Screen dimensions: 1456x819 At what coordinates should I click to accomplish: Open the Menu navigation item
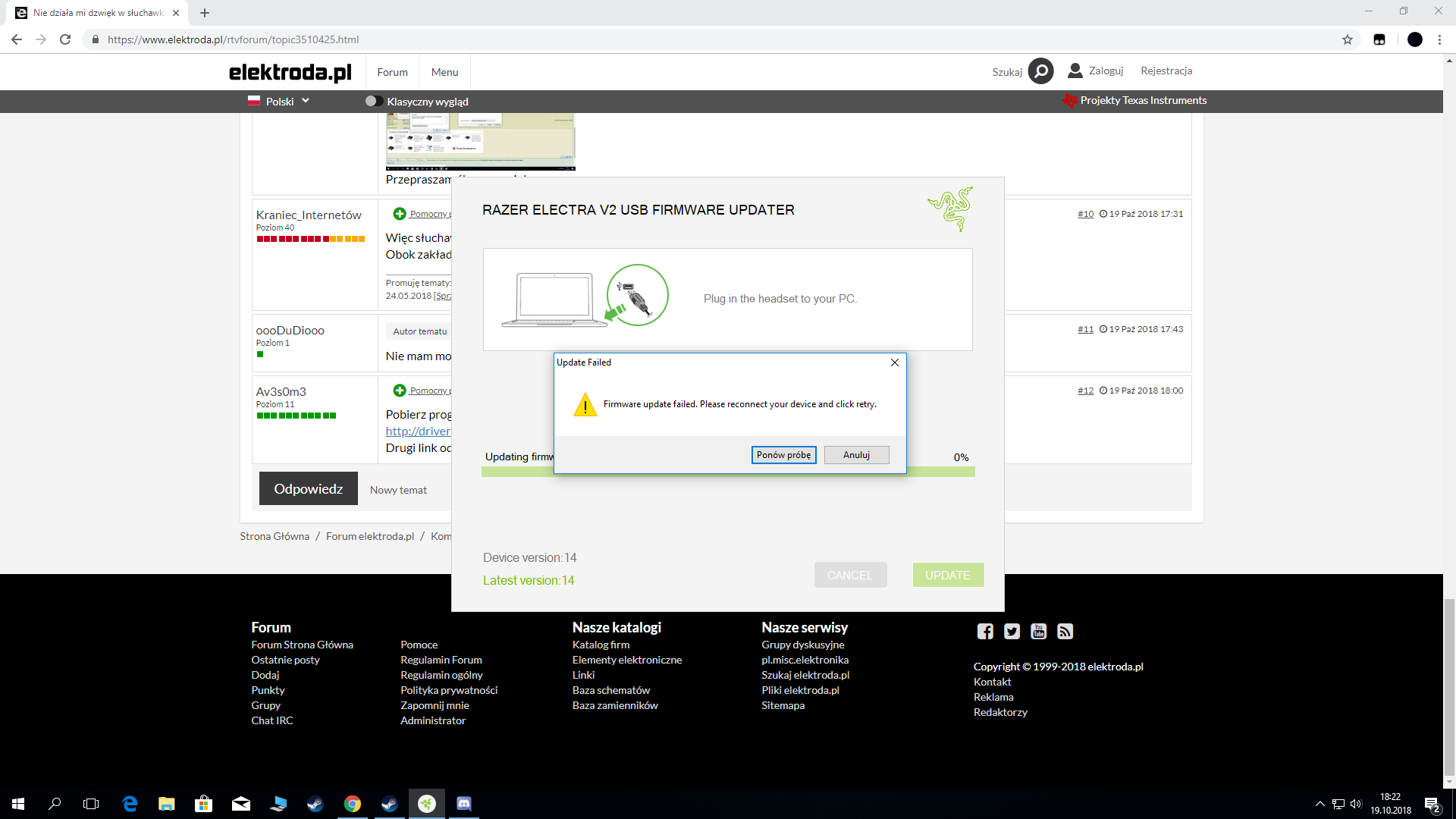point(445,72)
